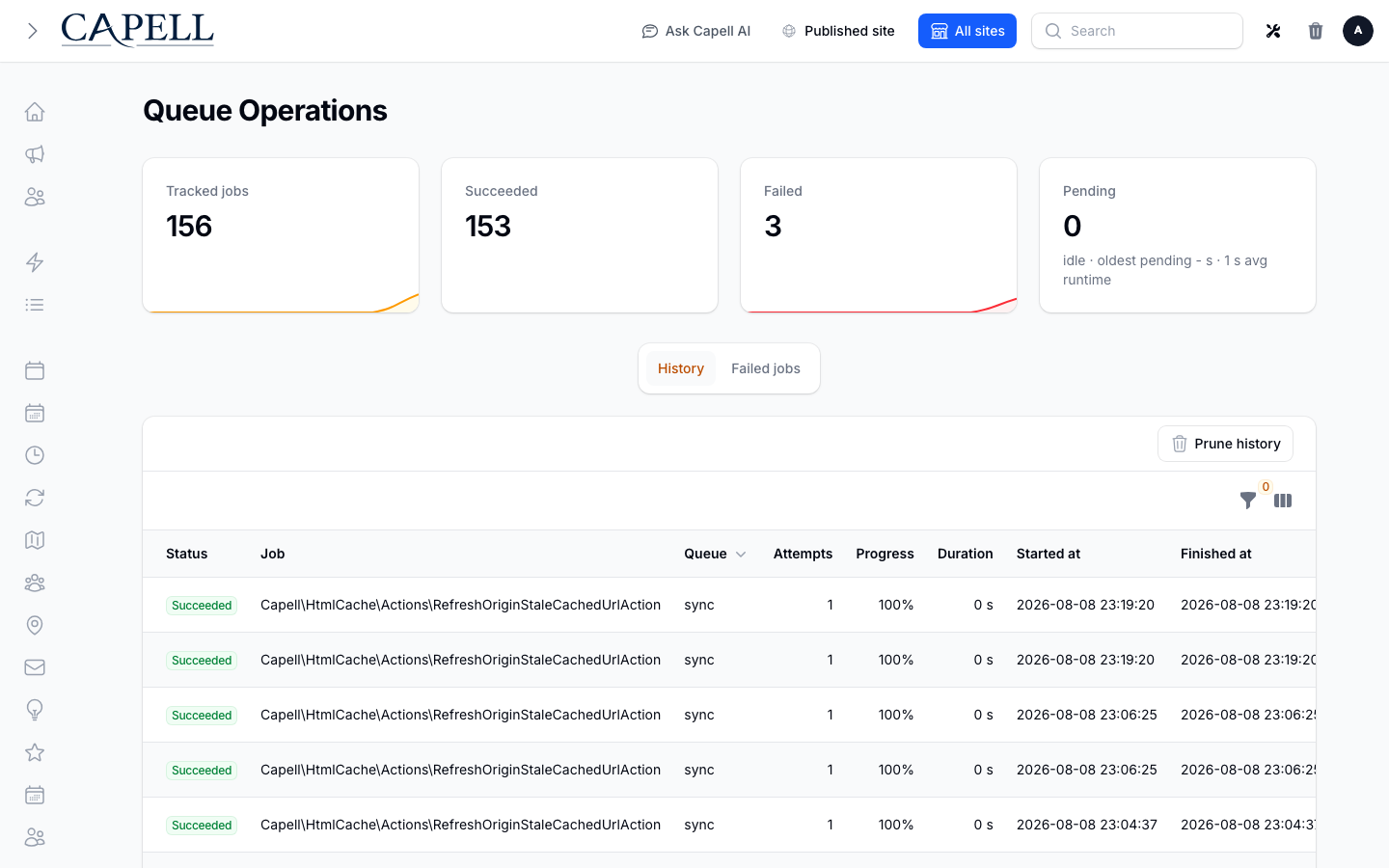Click the Attempts column header
1389x868 pixels.
[x=803, y=554]
